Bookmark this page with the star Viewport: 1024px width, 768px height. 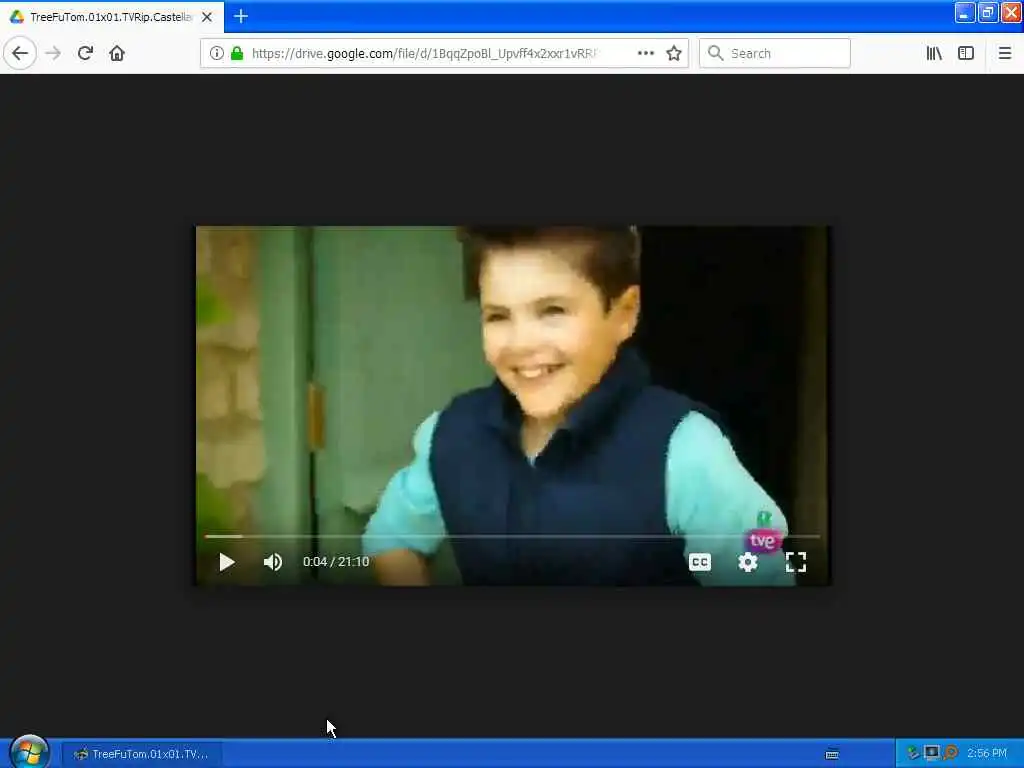coord(674,53)
